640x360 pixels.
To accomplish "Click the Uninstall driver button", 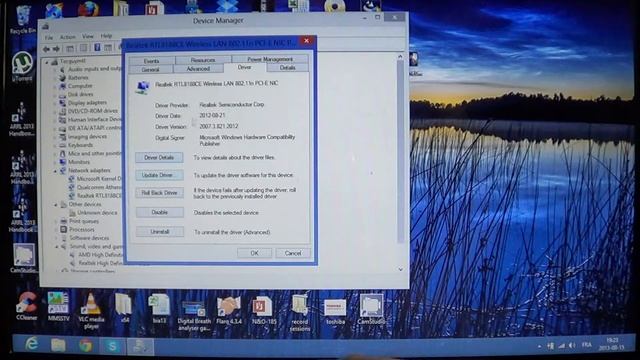I will coord(160,231).
